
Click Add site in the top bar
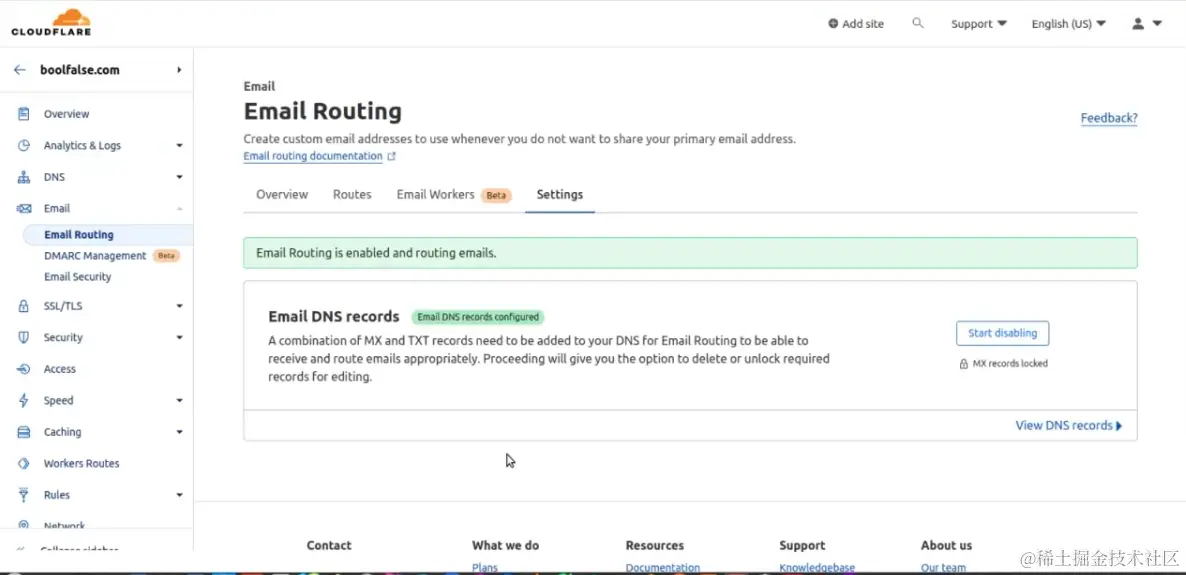tap(856, 23)
